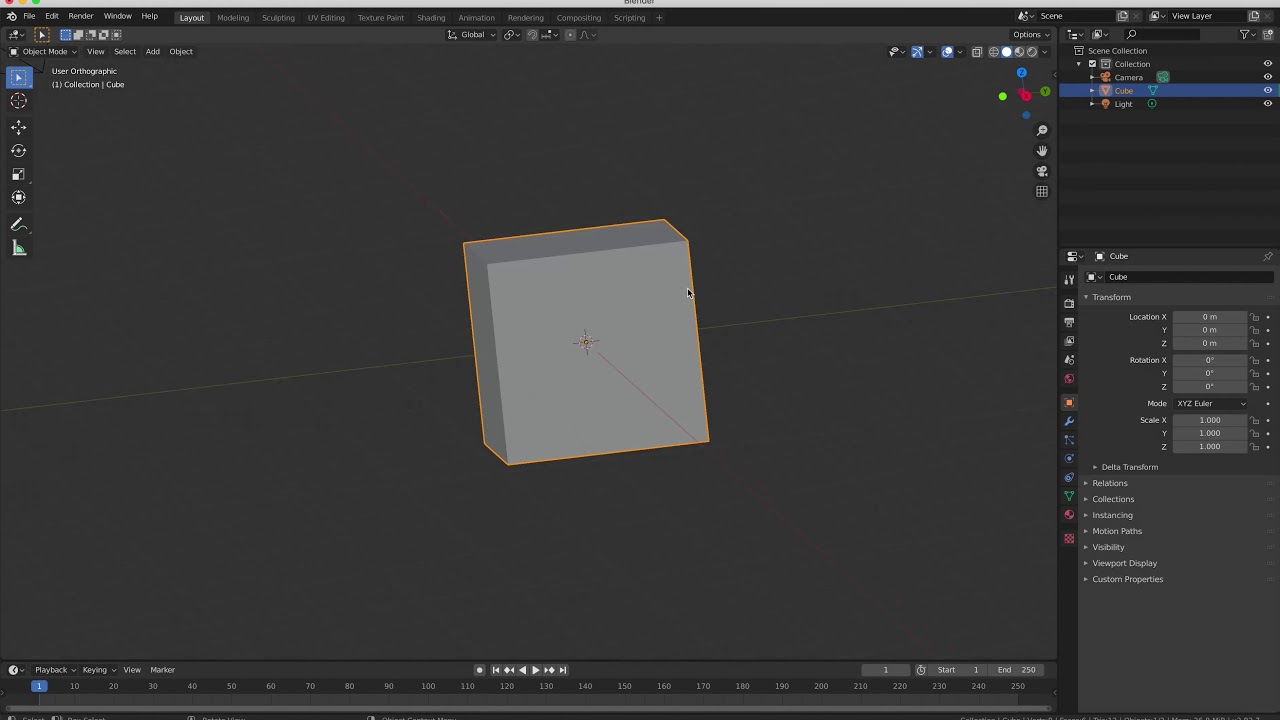Open the Tool properties tab
This screenshot has width=1280, height=720.
pos(1069,280)
